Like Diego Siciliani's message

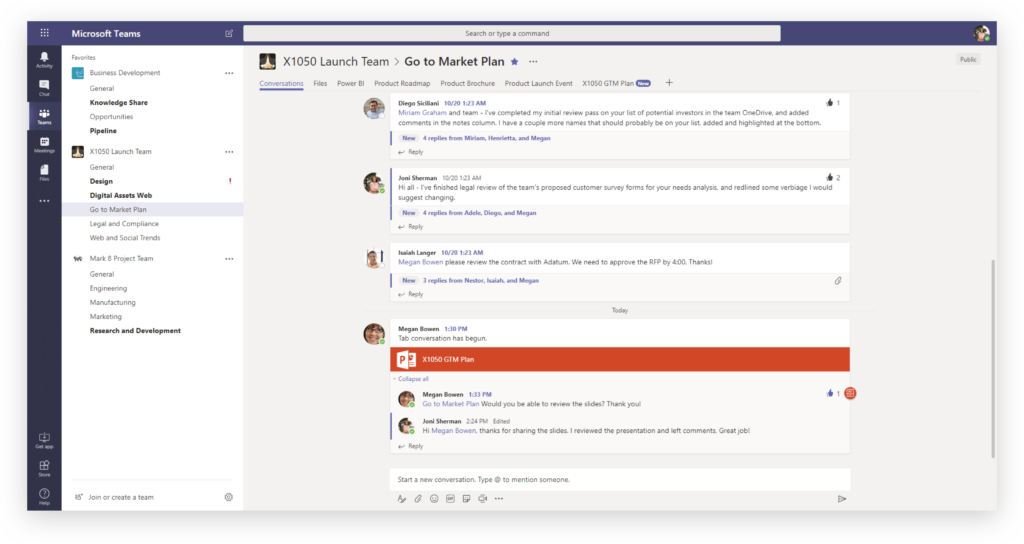830,103
